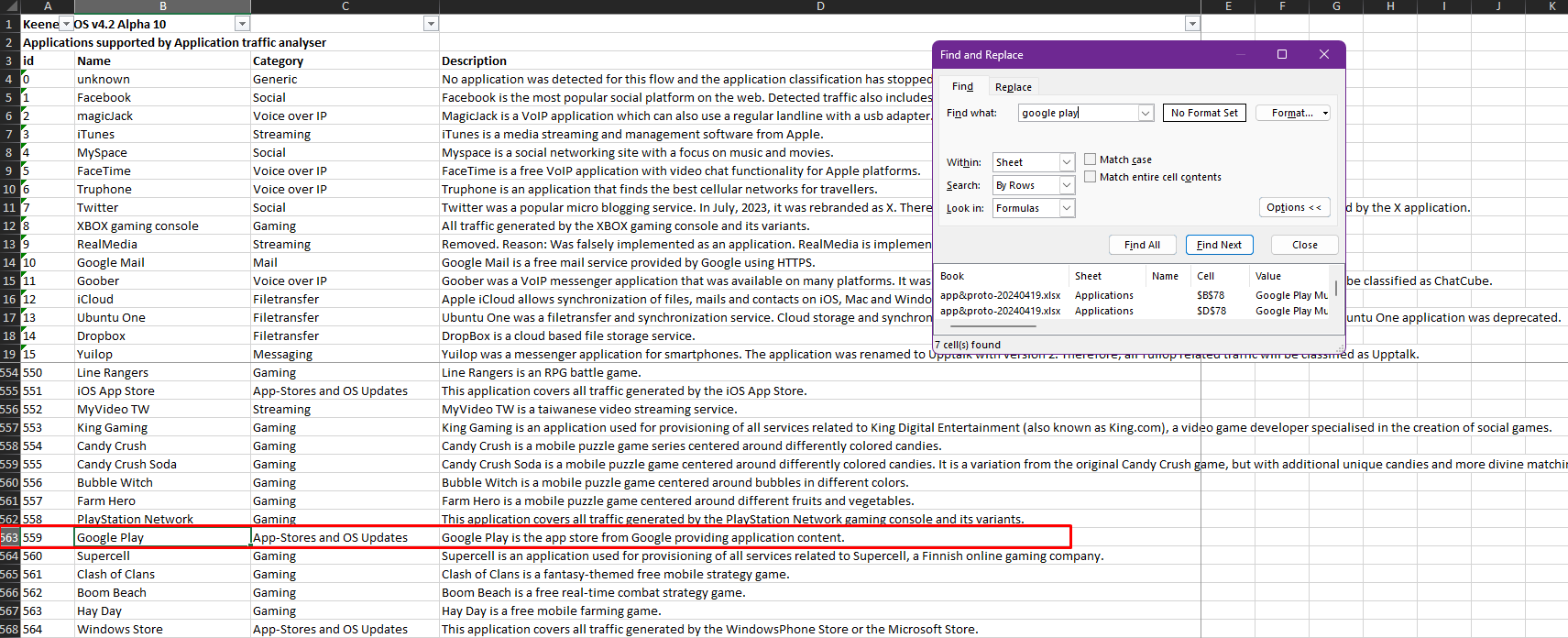The width and height of the screenshot is (1568, 638).
Task: Select row 10 header
Action: pos(9,189)
